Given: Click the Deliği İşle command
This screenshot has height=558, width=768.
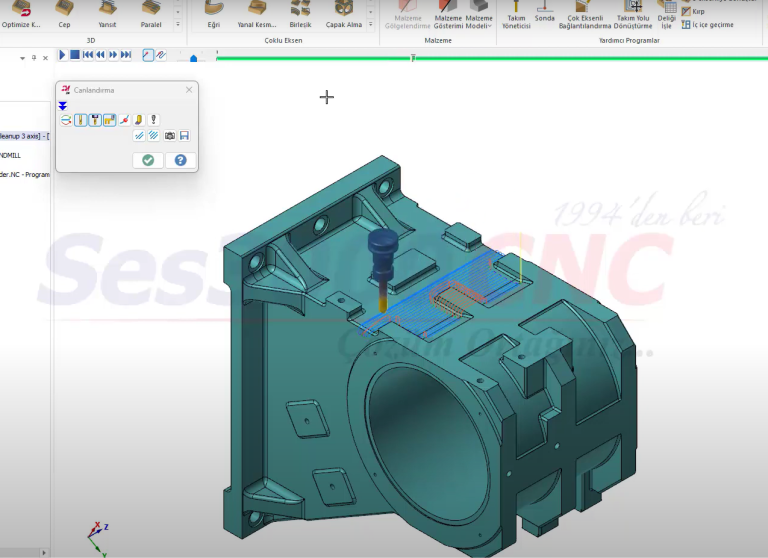Looking at the screenshot, I should pyautogui.click(x=667, y=16).
